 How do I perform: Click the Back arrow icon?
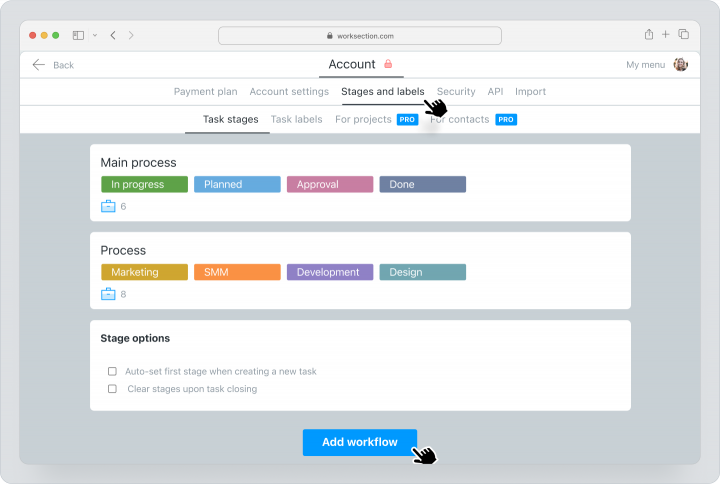(x=39, y=65)
